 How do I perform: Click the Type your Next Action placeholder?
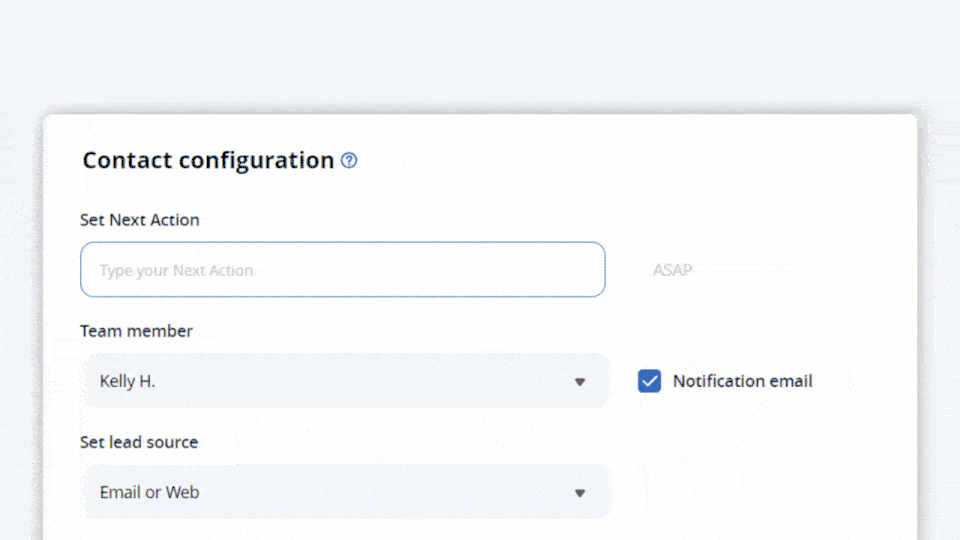pos(176,270)
